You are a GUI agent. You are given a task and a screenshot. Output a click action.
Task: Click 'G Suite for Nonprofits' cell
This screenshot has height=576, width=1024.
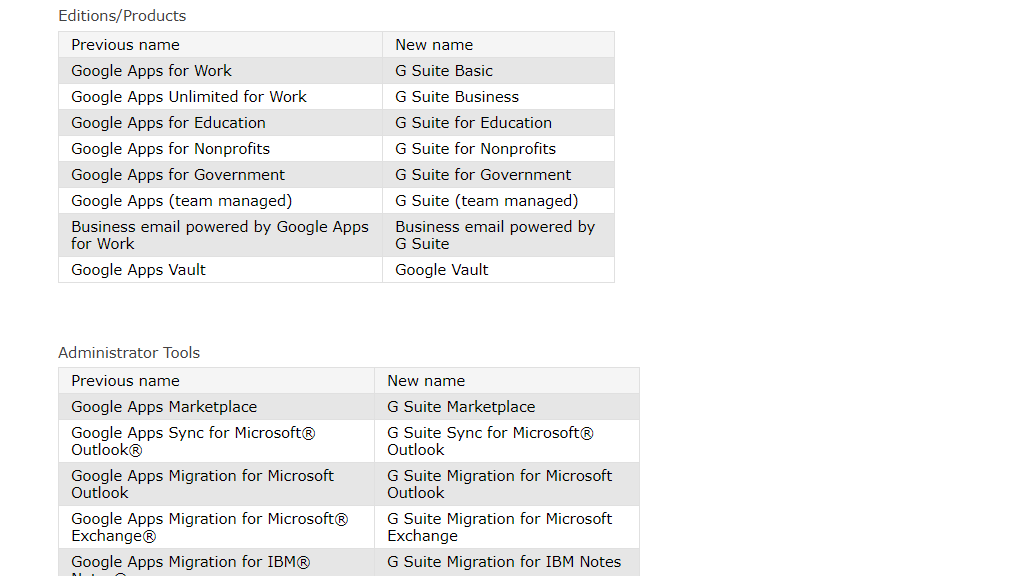coord(498,149)
